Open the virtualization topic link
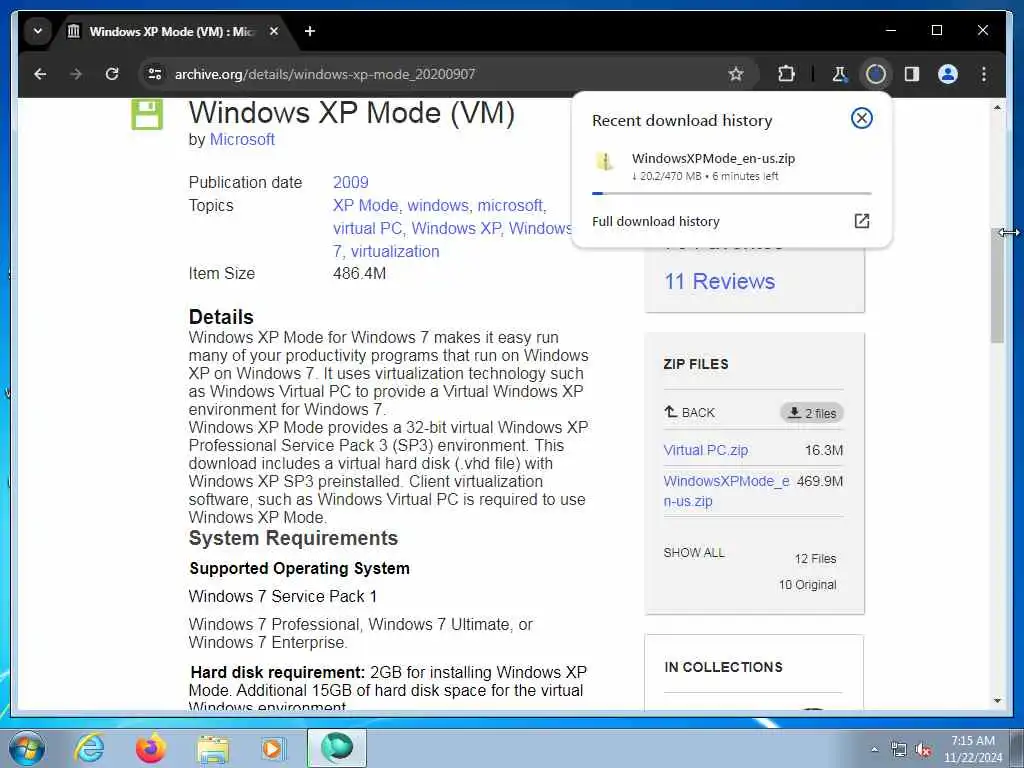This screenshot has height=768, width=1024. (x=395, y=251)
